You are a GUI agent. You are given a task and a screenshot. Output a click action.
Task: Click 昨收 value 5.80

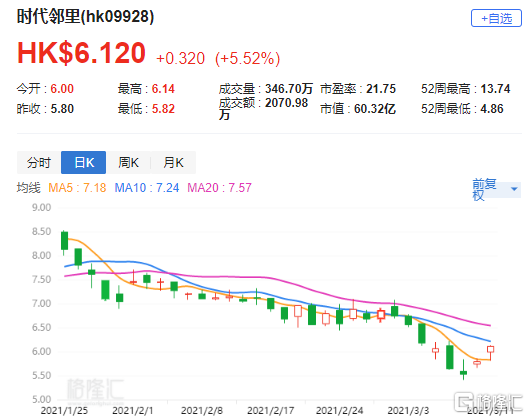[x=62, y=109]
